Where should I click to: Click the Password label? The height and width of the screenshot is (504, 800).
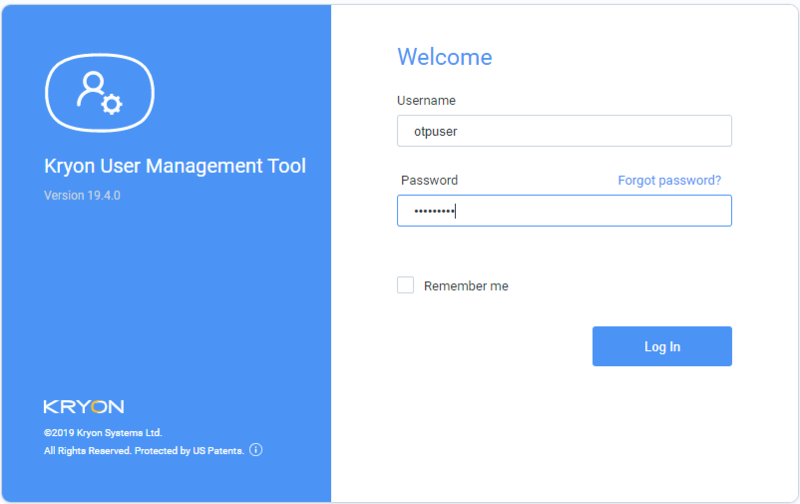click(430, 180)
